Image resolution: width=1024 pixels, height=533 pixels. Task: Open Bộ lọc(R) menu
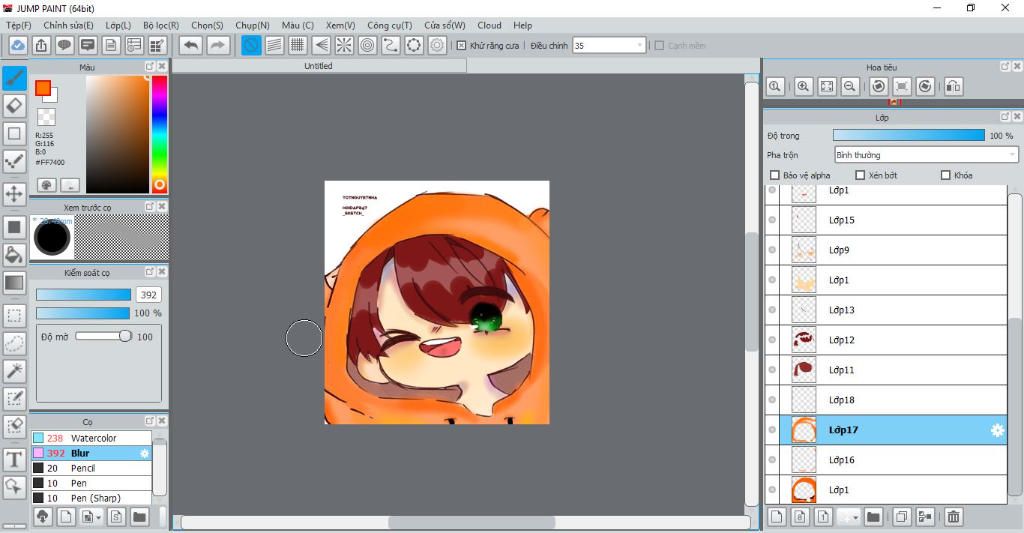point(161,25)
